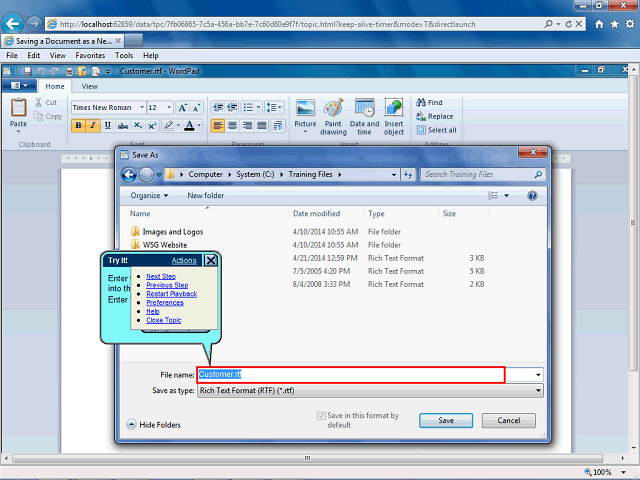Click the Next Step link

tap(161, 276)
